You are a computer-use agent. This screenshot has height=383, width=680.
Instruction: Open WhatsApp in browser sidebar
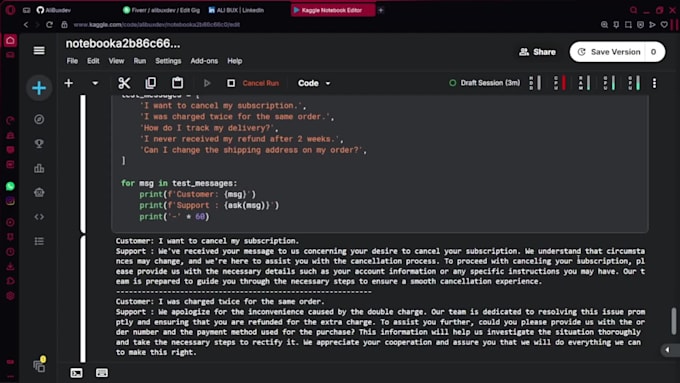click(x=10, y=186)
